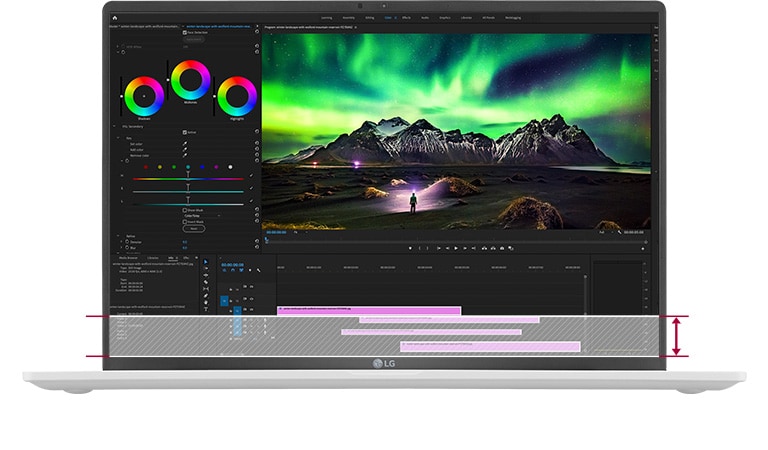Click the top pink clip in timeline
Viewport: 768px width, 450px height.
click(x=369, y=310)
